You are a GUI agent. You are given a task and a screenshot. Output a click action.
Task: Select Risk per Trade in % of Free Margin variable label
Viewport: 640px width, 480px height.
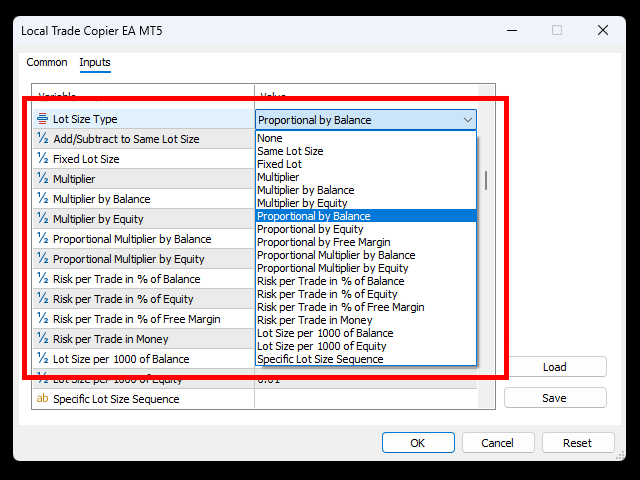[x=136, y=319]
